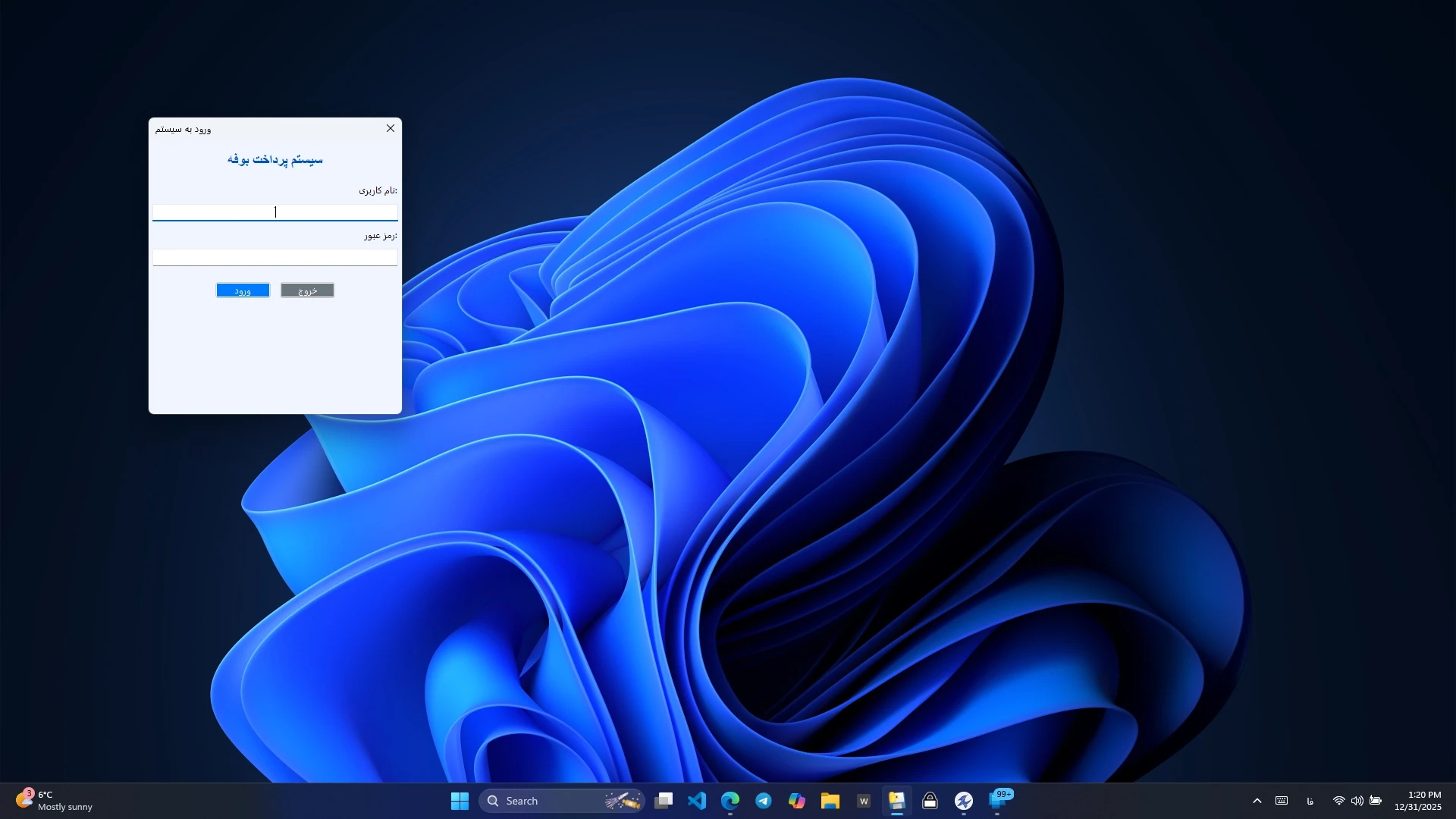Expand hidden system tray icons chevron
The height and width of the screenshot is (819, 1456).
coord(1257,801)
